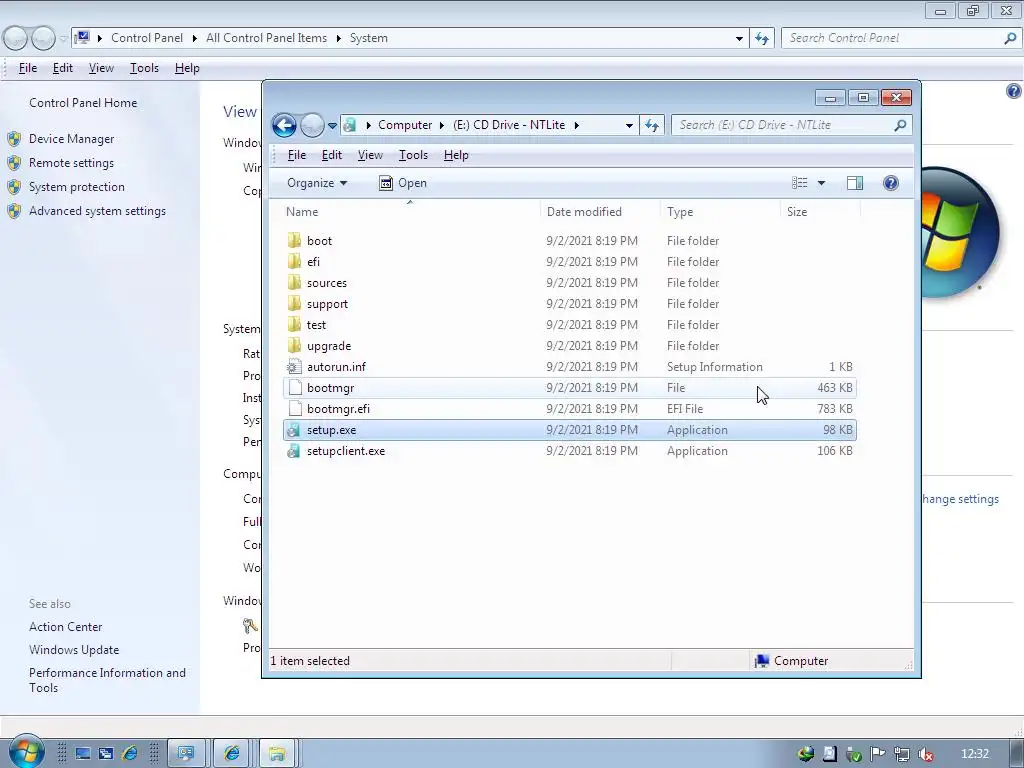Screen dimensions: 1024x768
Task: Go to Control Panel Home
Action: coord(83,103)
